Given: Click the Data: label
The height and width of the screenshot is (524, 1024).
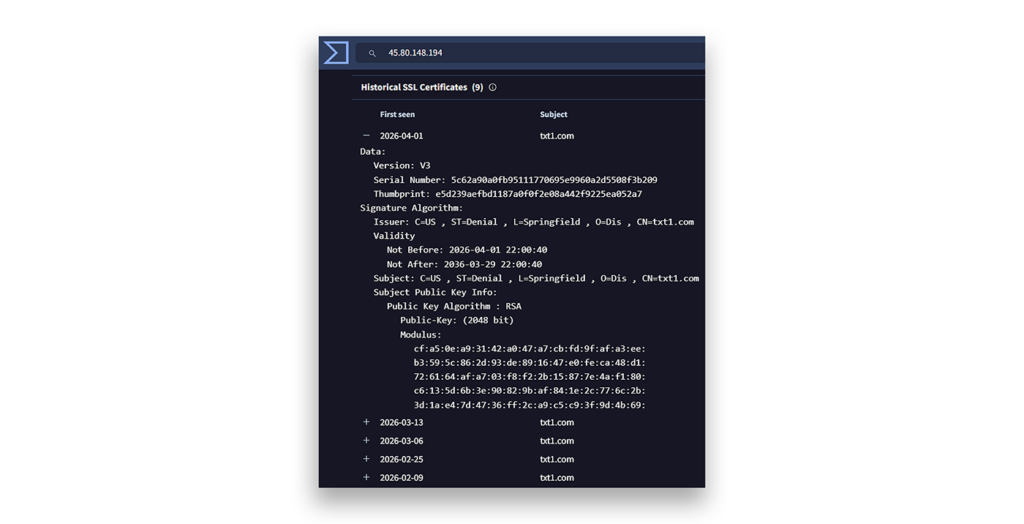Looking at the screenshot, I should coord(373,152).
